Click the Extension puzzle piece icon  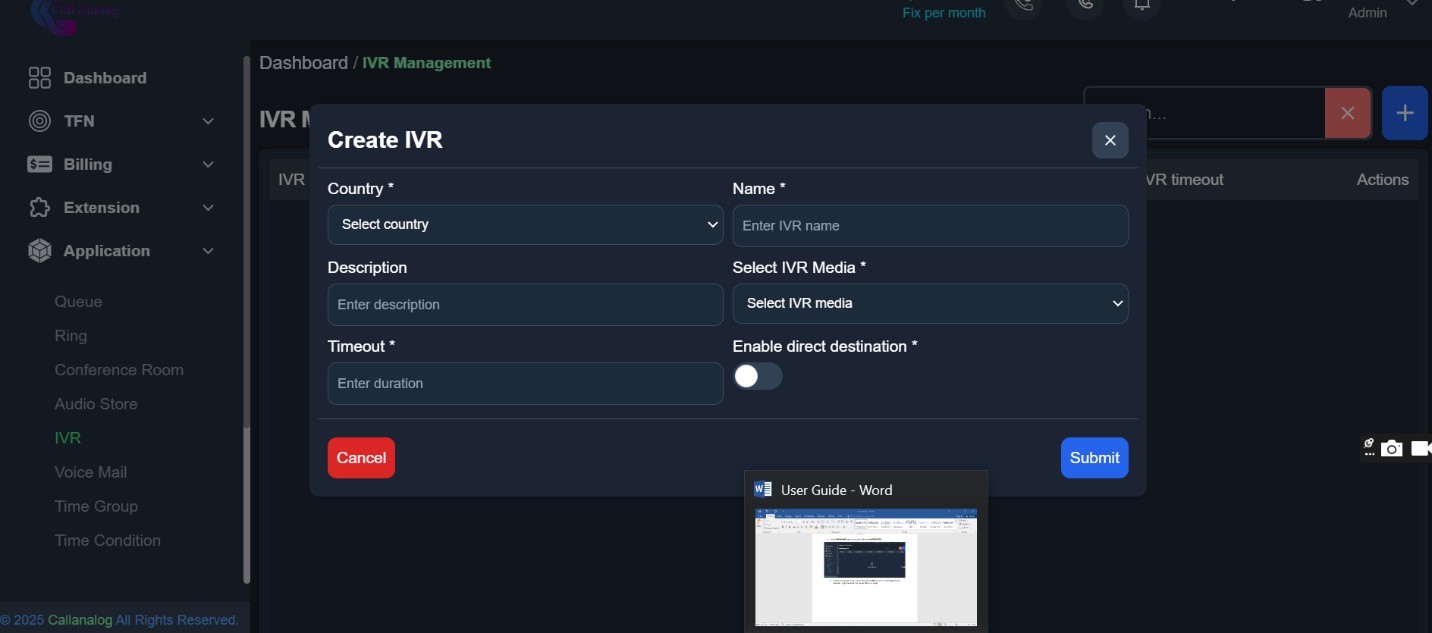pyautogui.click(x=39, y=208)
